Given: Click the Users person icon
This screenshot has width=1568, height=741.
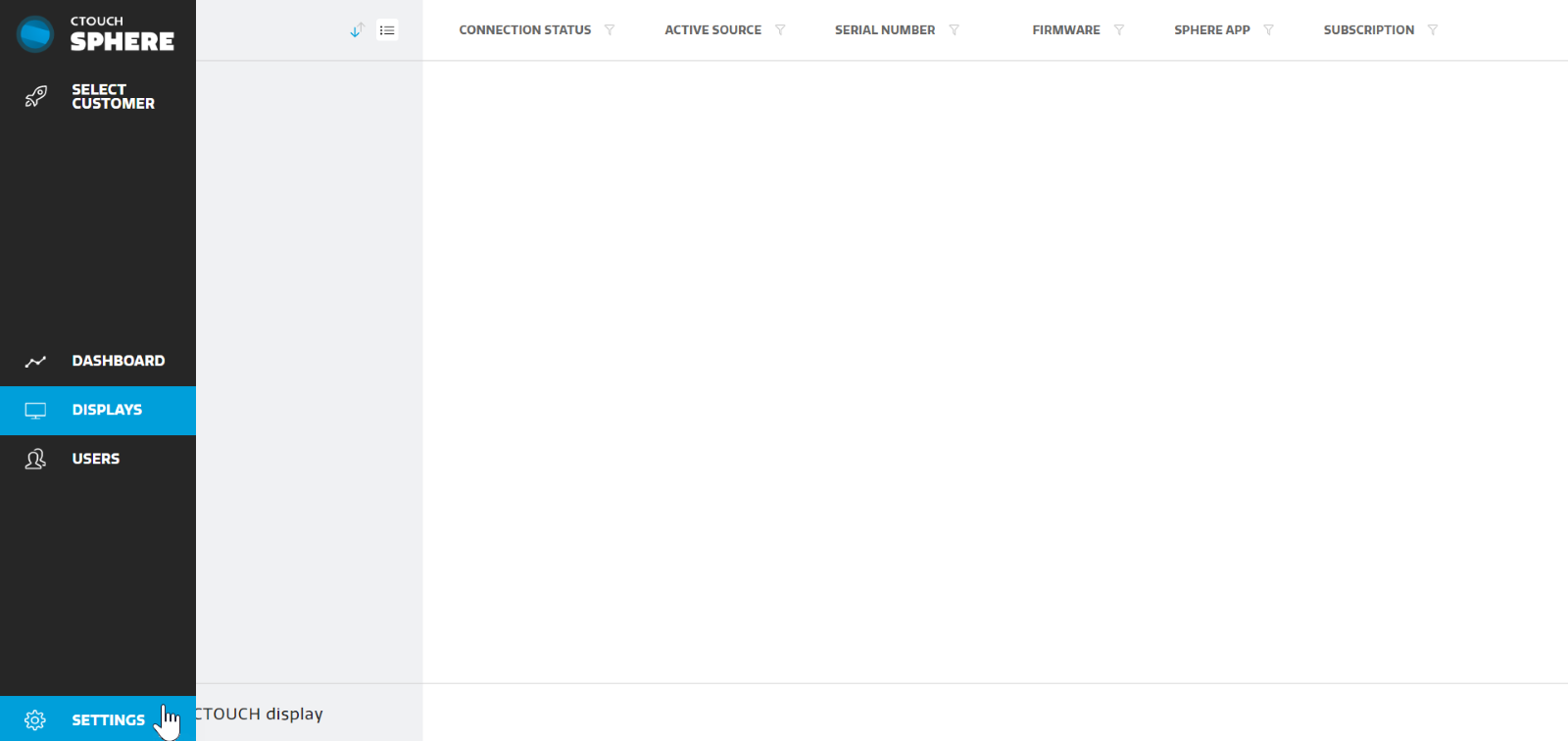Looking at the screenshot, I should tap(36, 459).
